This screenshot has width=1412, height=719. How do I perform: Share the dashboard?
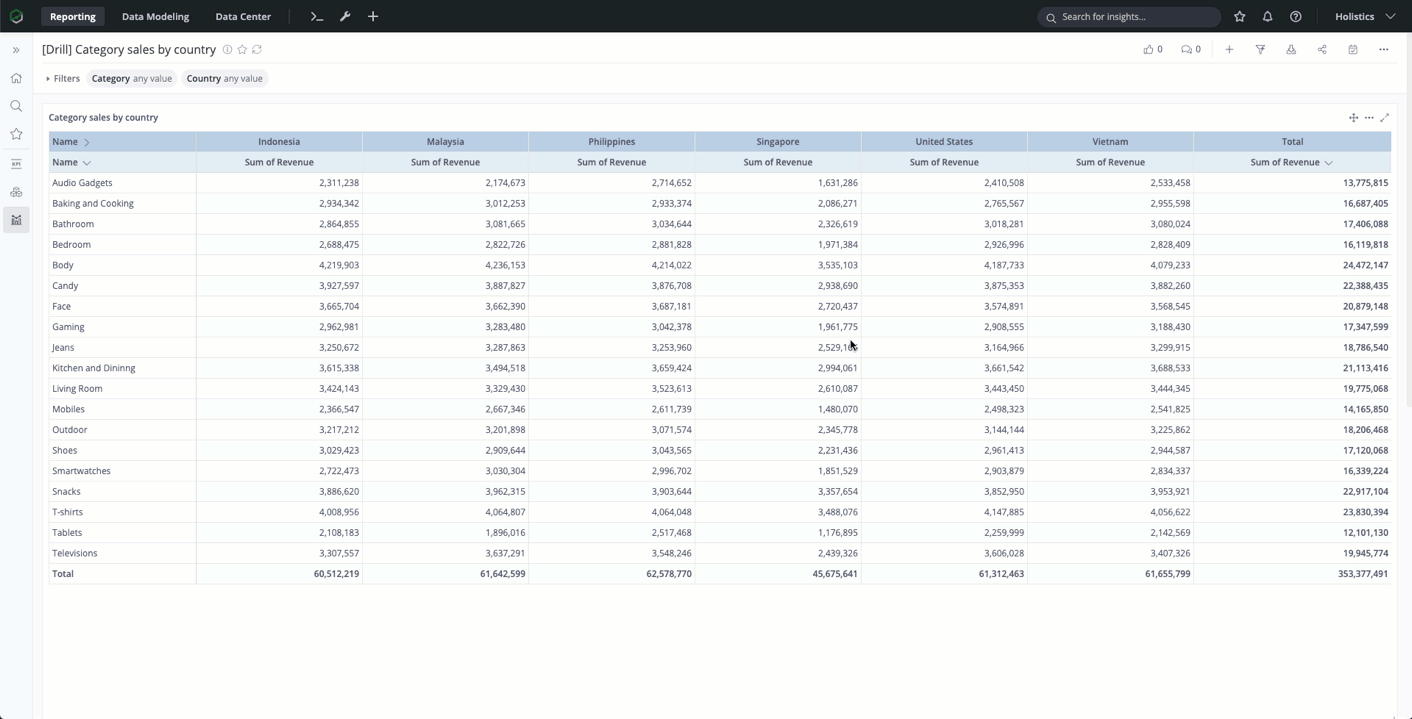click(x=1322, y=49)
